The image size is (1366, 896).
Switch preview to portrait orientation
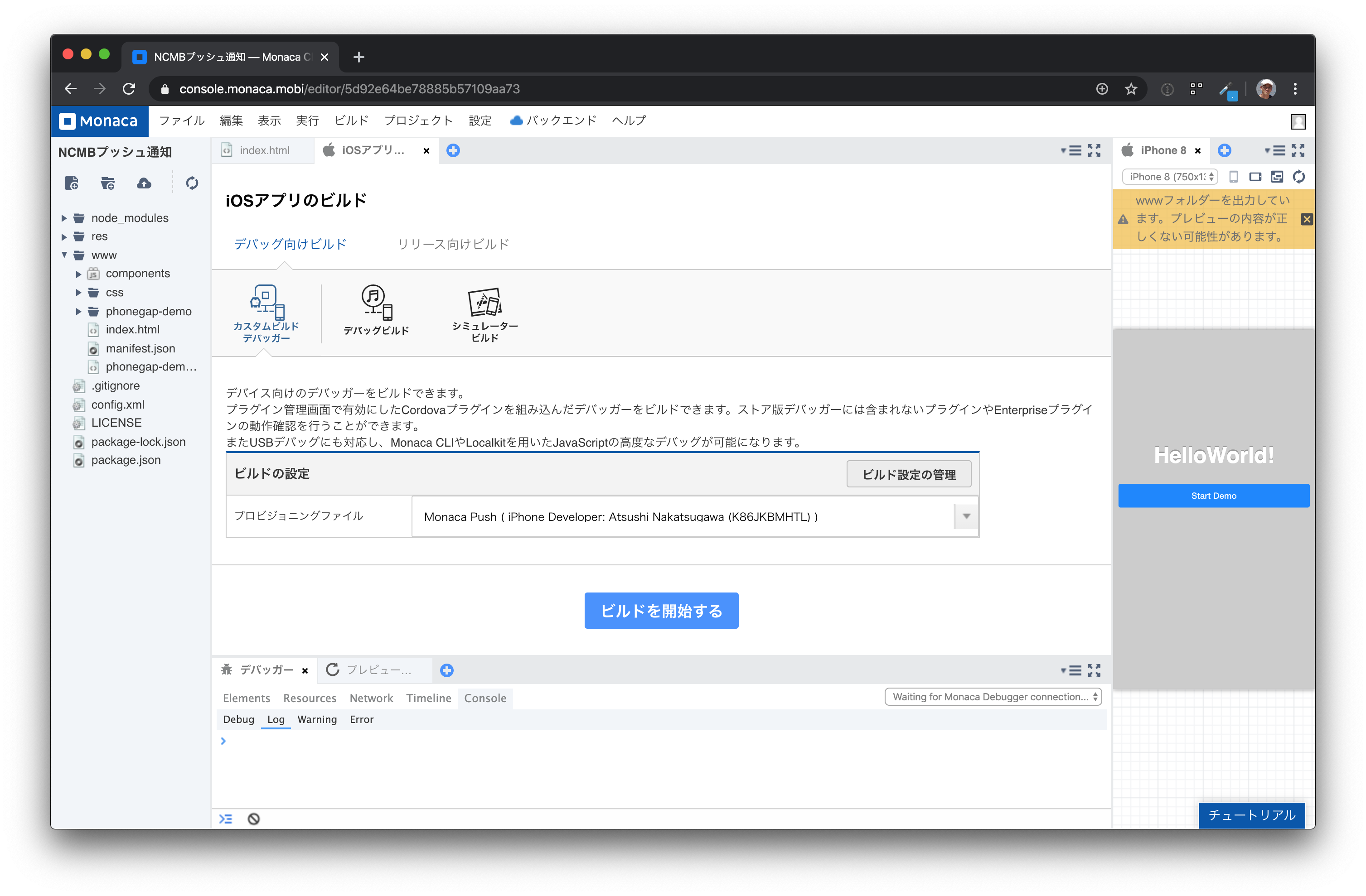click(x=1233, y=177)
